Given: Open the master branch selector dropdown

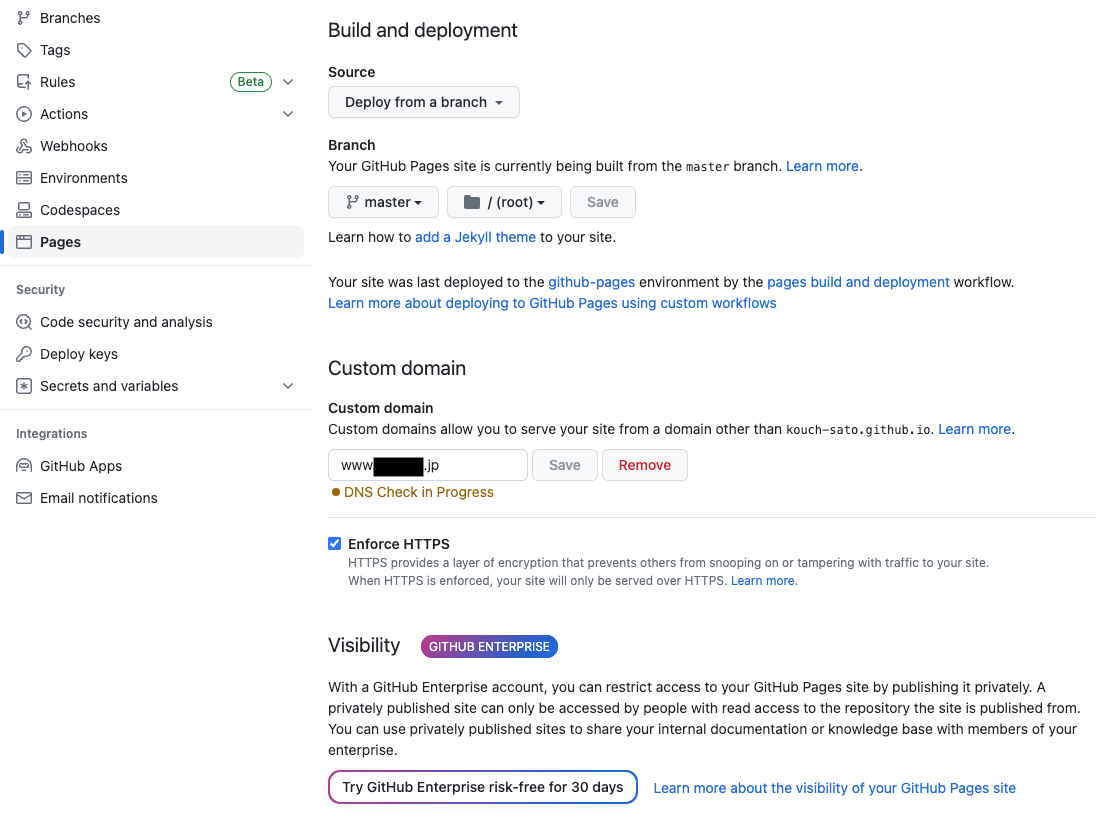Looking at the screenshot, I should (x=383, y=202).
